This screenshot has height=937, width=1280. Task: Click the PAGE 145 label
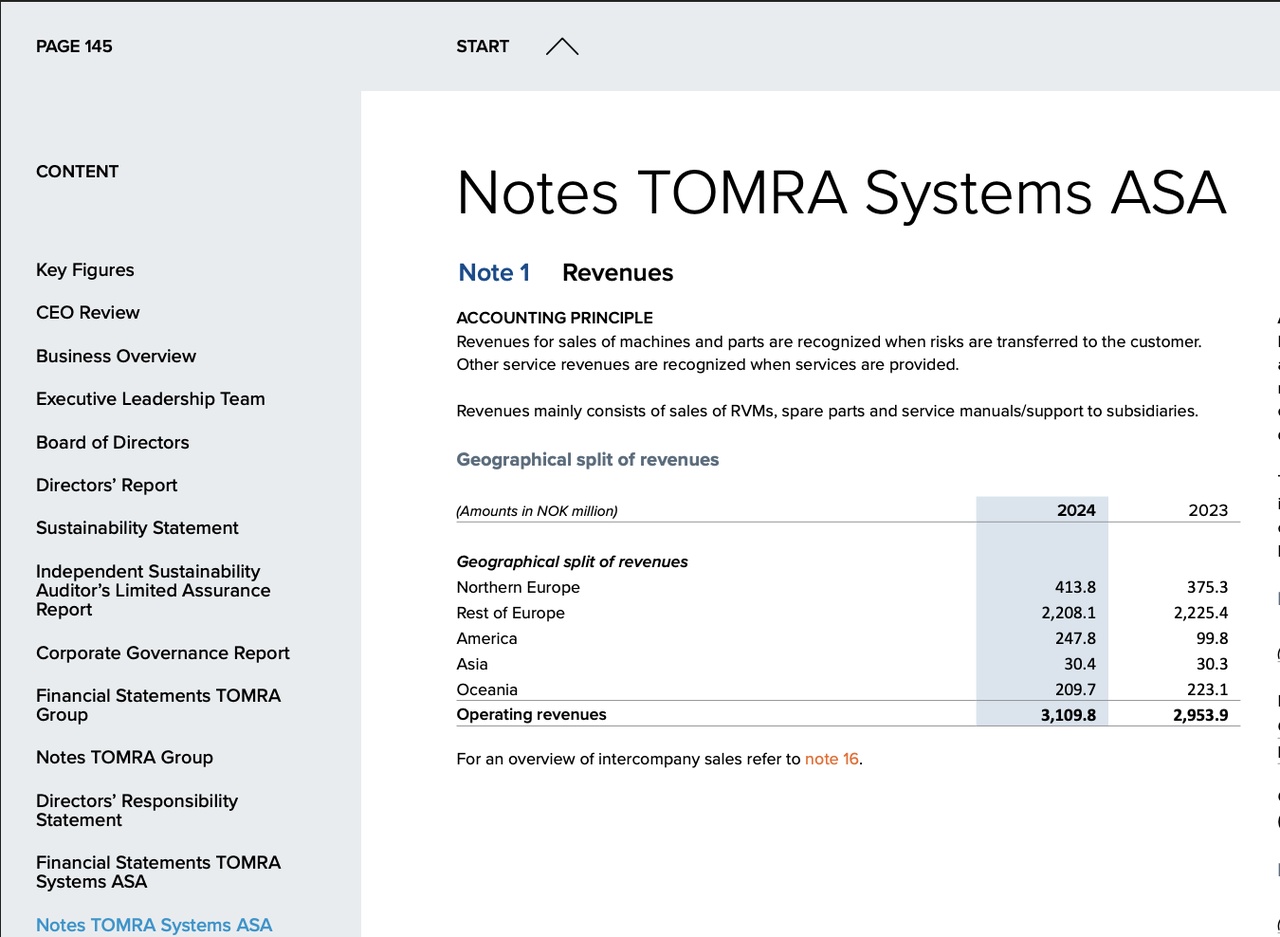pos(74,46)
